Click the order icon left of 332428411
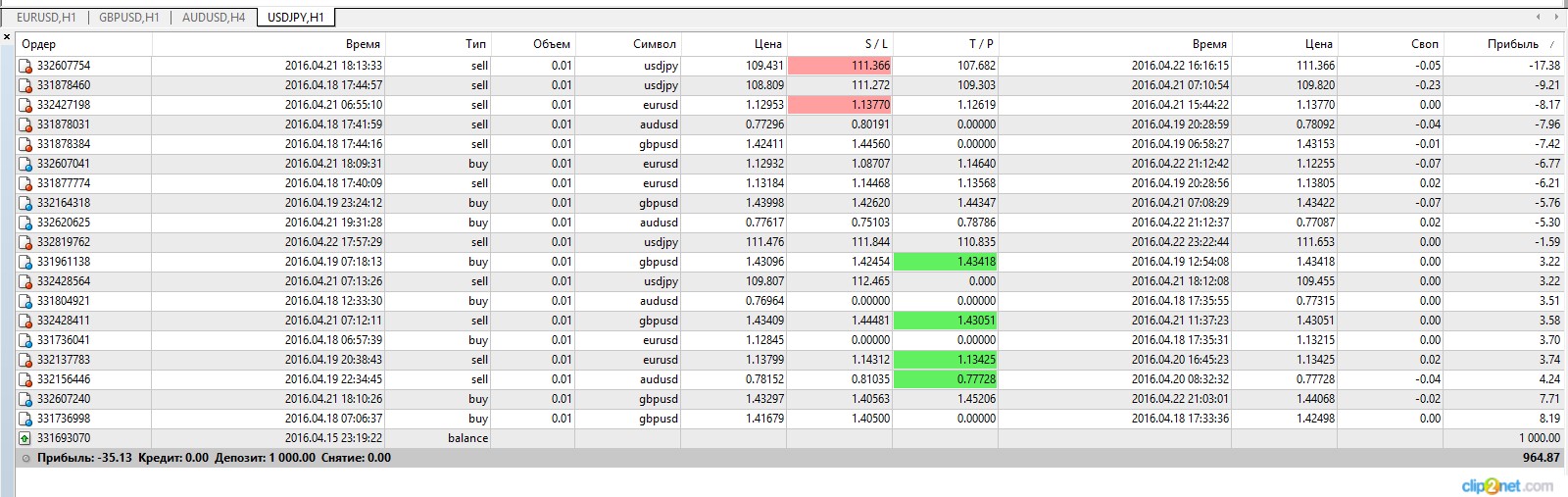 [25, 321]
